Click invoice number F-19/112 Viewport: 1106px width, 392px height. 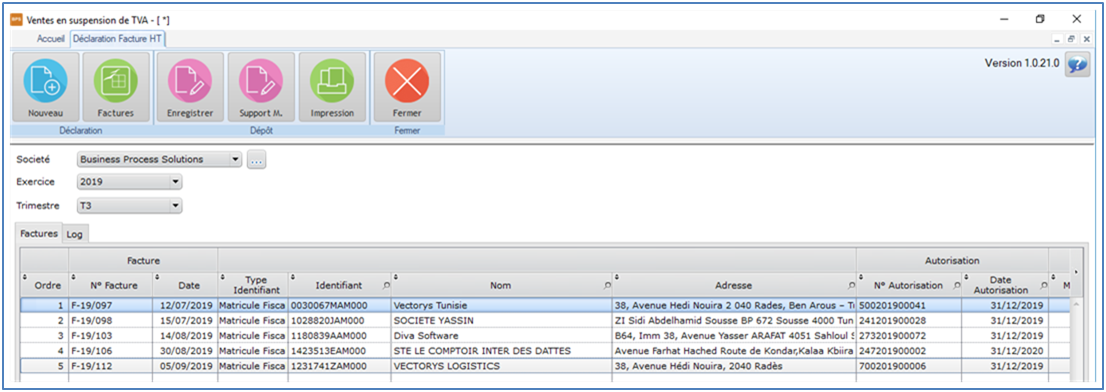pos(111,366)
